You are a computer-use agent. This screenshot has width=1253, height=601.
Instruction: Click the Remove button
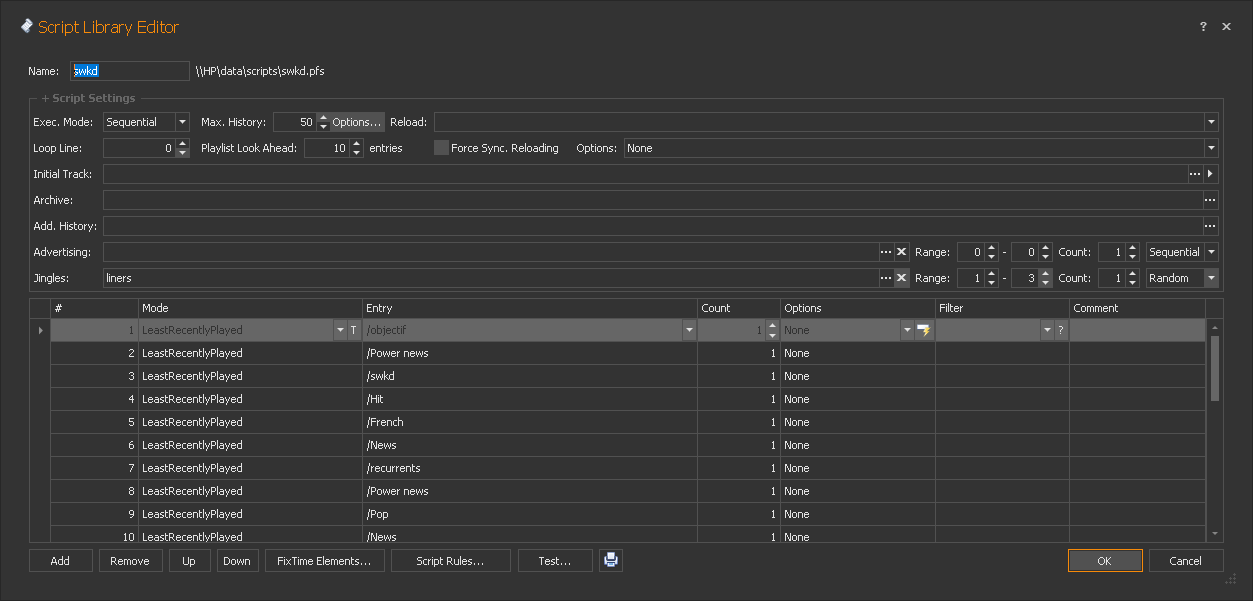coord(130,561)
